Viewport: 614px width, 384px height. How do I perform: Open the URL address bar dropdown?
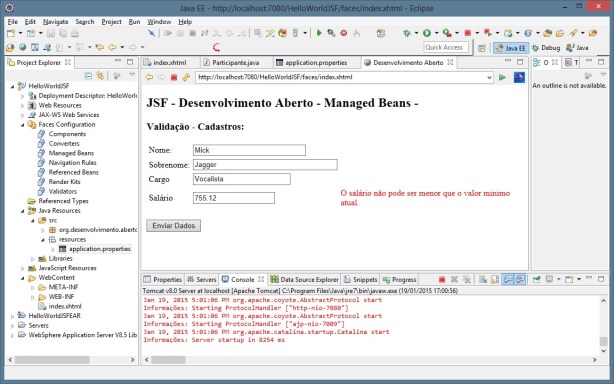click(x=489, y=78)
